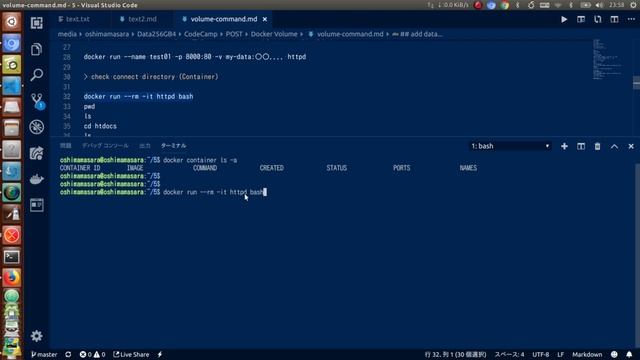
Task: Click the lightning bolt status icon
Action: point(160,354)
